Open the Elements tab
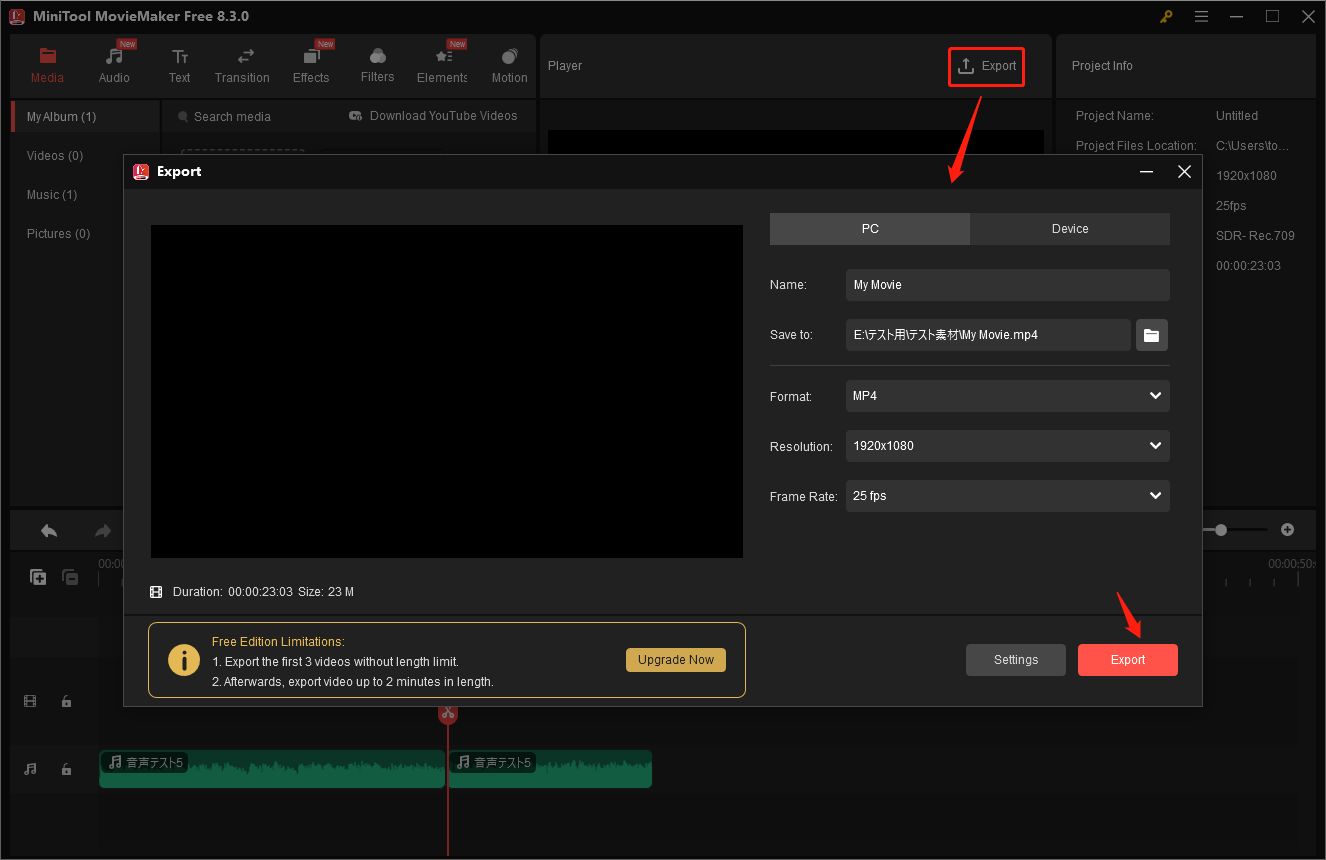 (442, 65)
